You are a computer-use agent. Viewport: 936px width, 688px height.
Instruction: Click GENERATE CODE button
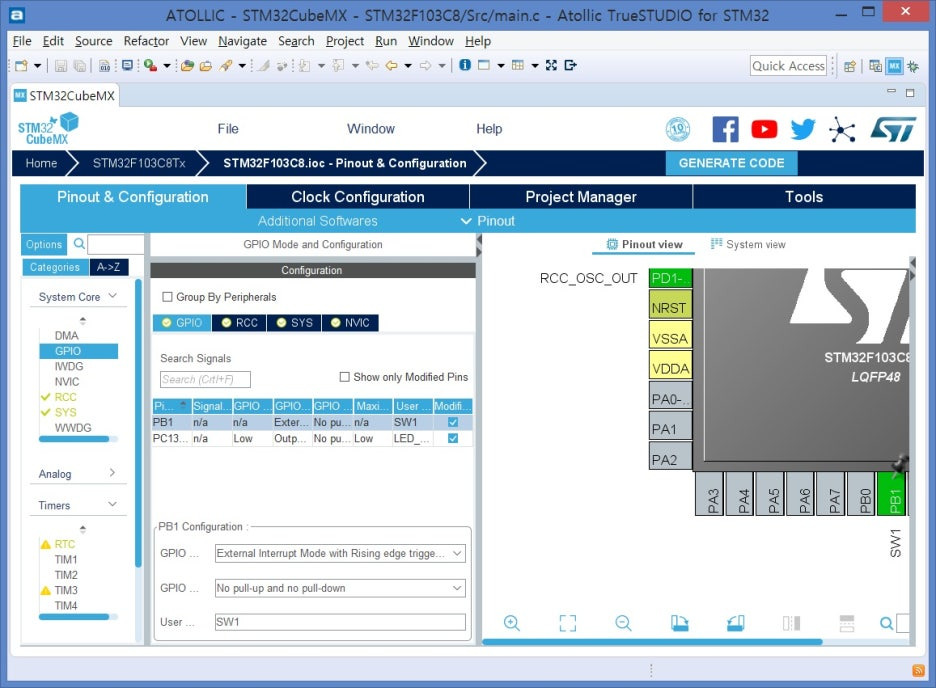pyautogui.click(x=731, y=163)
